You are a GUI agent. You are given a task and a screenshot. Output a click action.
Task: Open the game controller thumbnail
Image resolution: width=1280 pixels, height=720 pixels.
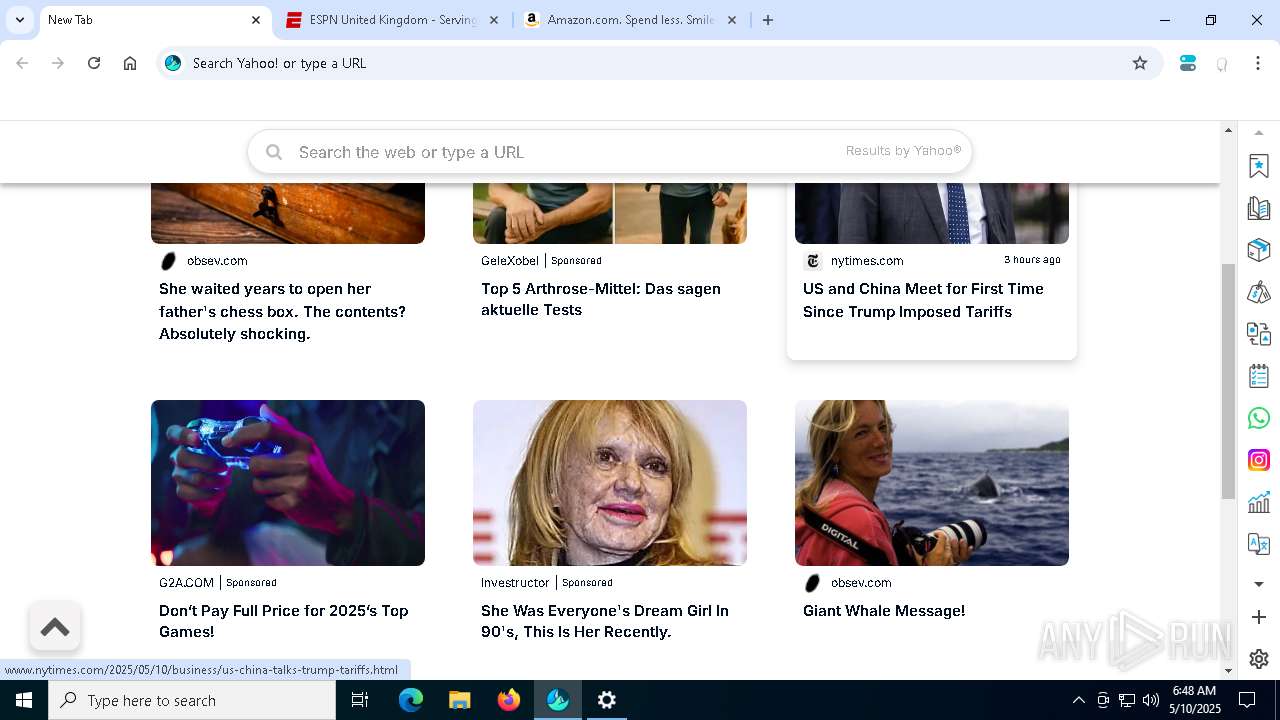[288, 483]
